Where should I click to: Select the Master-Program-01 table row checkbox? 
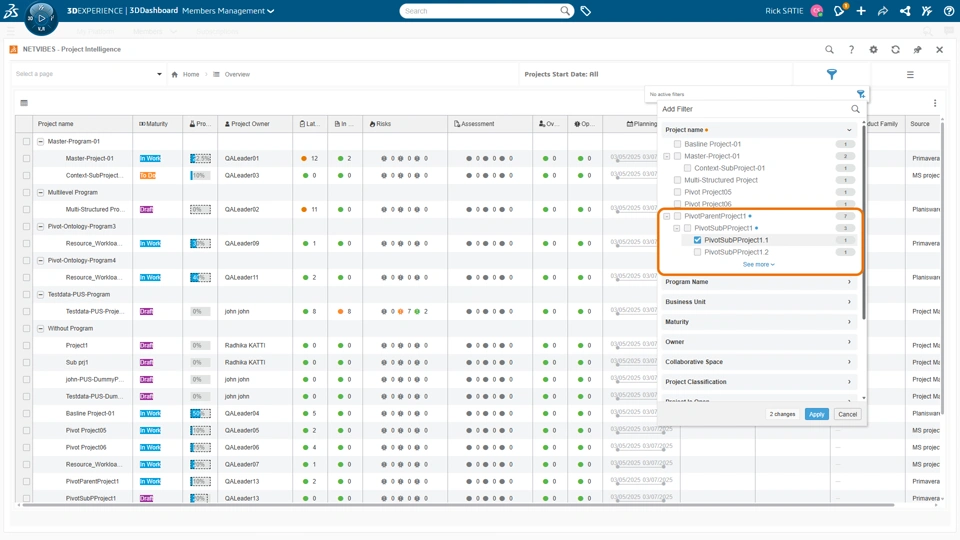(x=26, y=141)
